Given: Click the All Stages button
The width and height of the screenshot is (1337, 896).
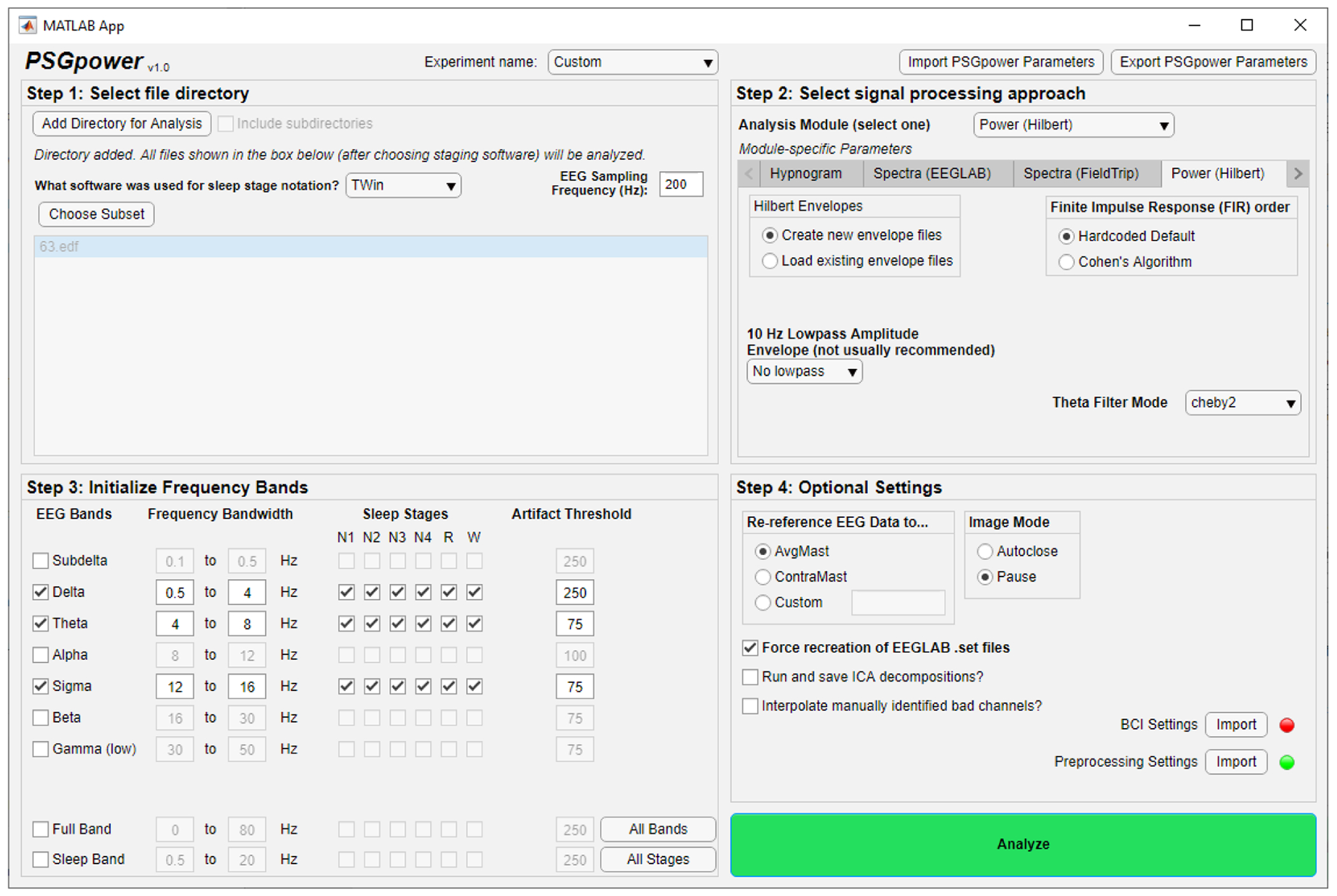Looking at the screenshot, I should tap(658, 859).
